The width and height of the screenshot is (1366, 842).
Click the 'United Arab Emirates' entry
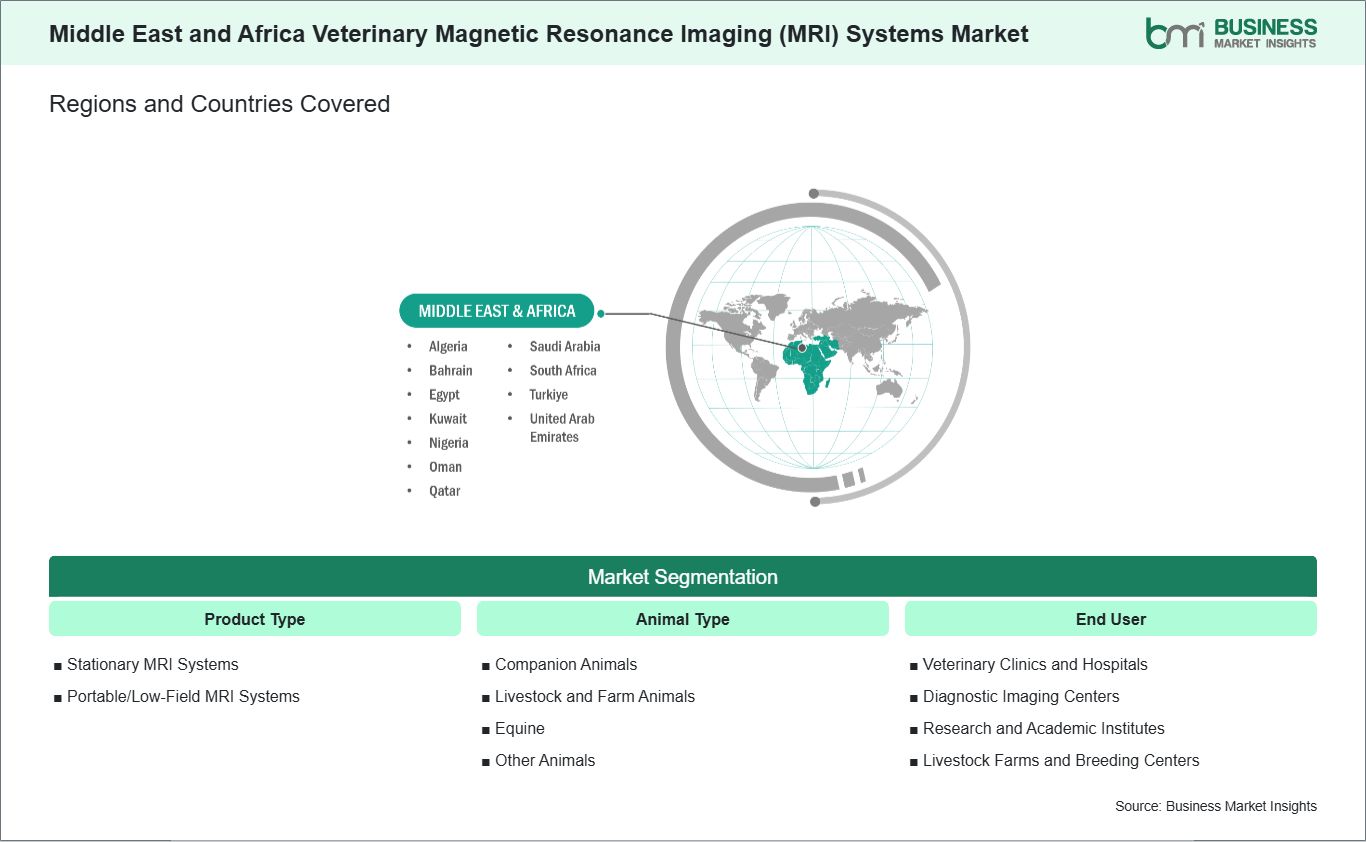(562, 428)
